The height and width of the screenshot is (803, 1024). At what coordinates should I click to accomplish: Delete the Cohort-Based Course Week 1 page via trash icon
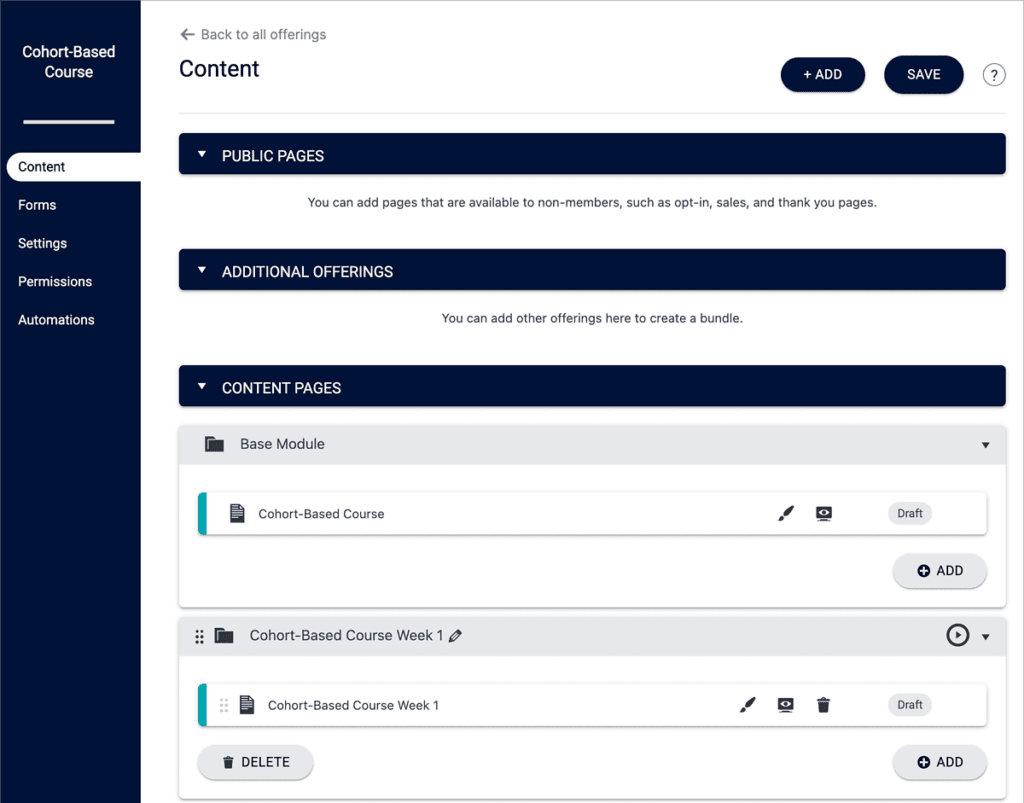[x=823, y=704]
